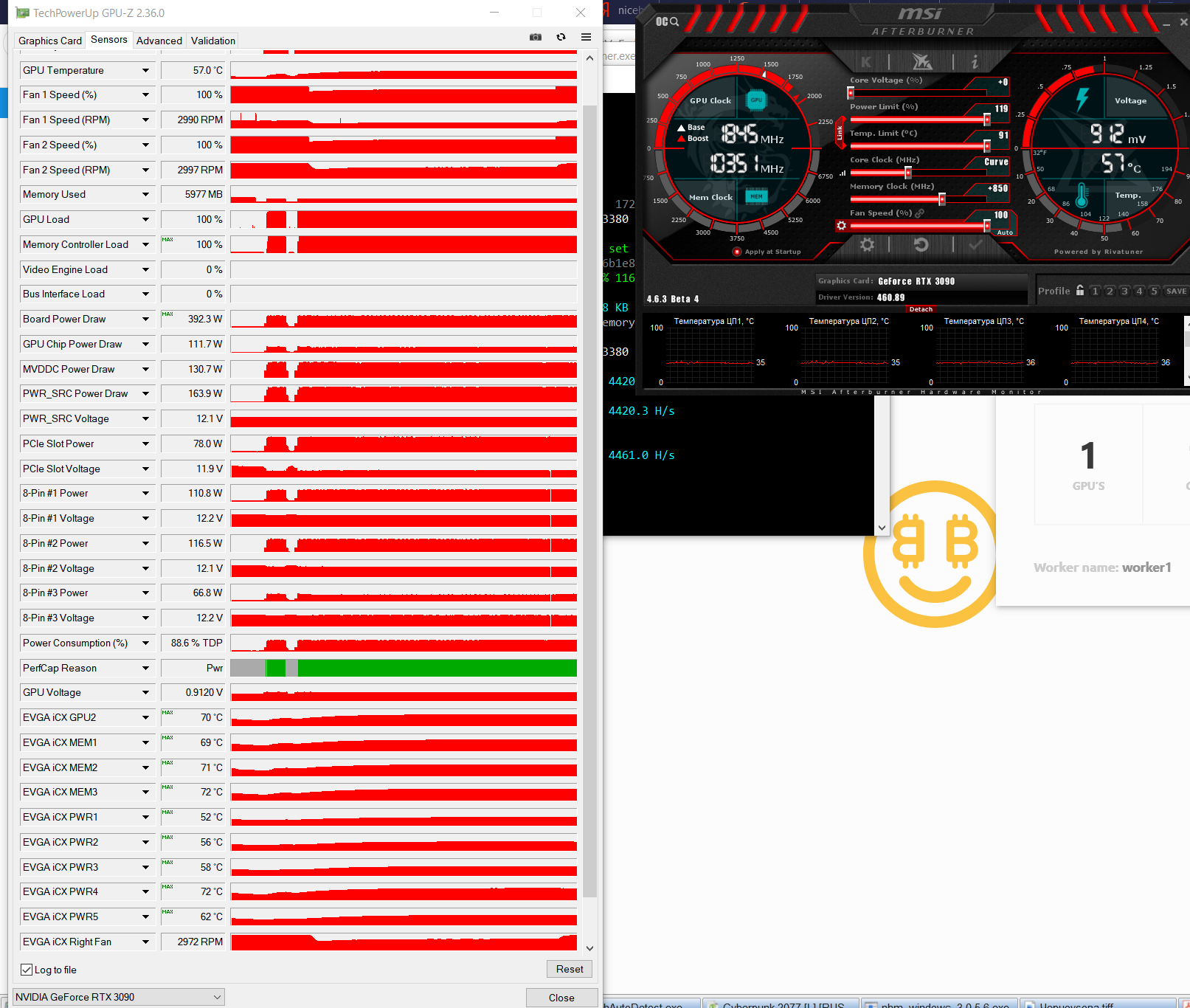Select Afterburner profile slot 4
Screen dimensions: 1190x1008
[1139, 291]
